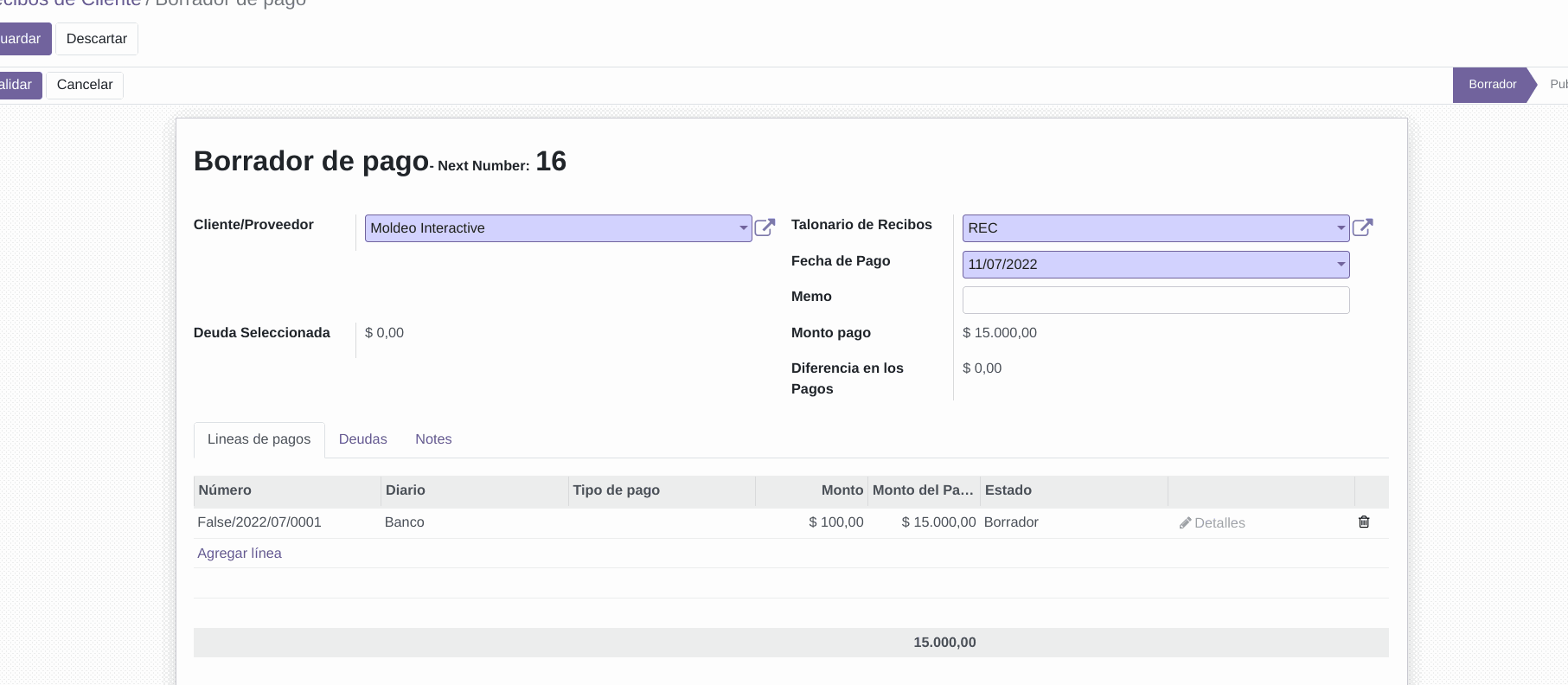Click the $ 15.000,00 cell in the payment line
The width and height of the screenshot is (1568, 685).
click(924, 522)
